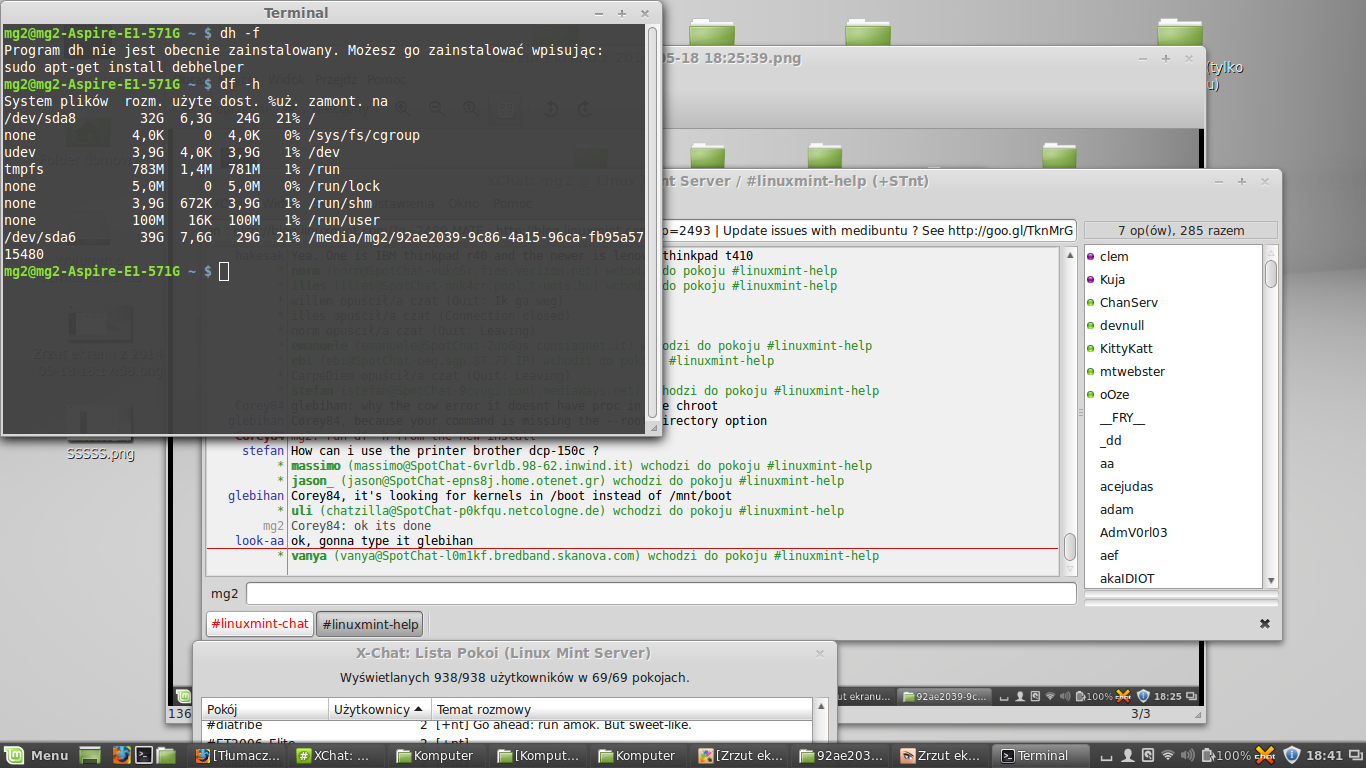This screenshot has width=1366, height=768.
Task: Click the nick uli in the join message
Action: pos(301,511)
